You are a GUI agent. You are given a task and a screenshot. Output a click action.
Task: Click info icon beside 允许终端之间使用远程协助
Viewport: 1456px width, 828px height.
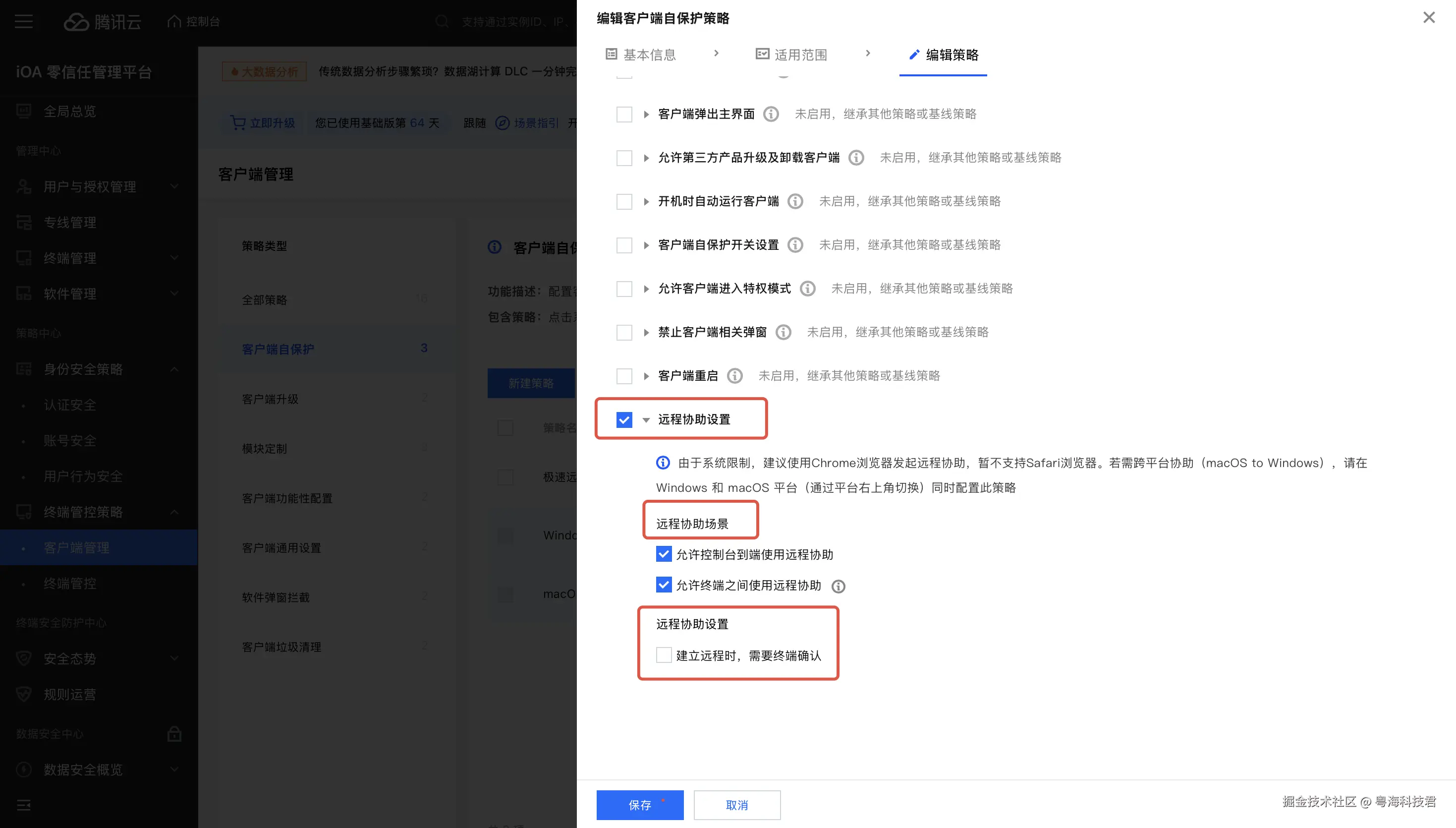(x=838, y=587)
